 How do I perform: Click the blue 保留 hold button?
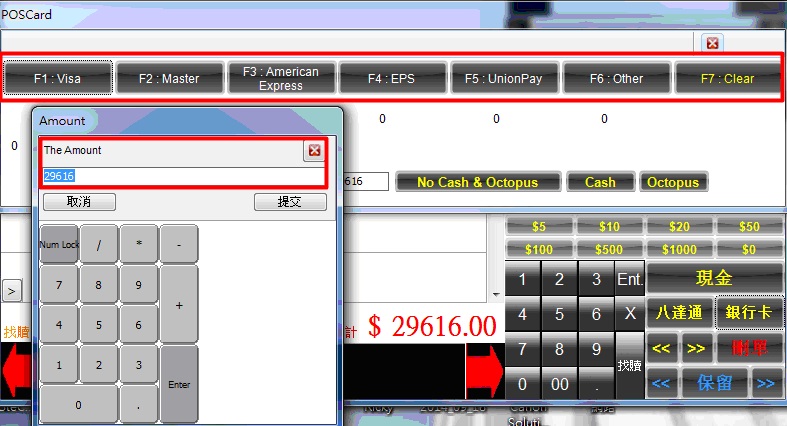pos(715,383)
